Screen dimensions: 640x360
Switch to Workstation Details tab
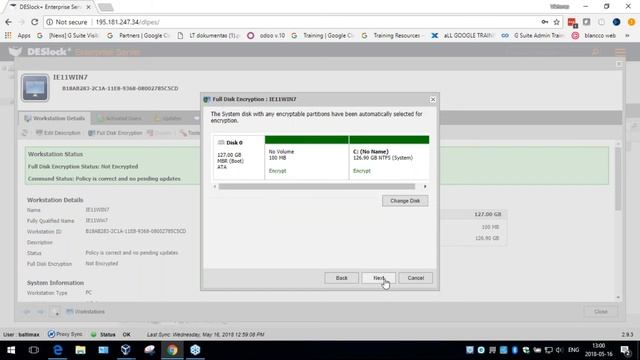coord(55,118)
